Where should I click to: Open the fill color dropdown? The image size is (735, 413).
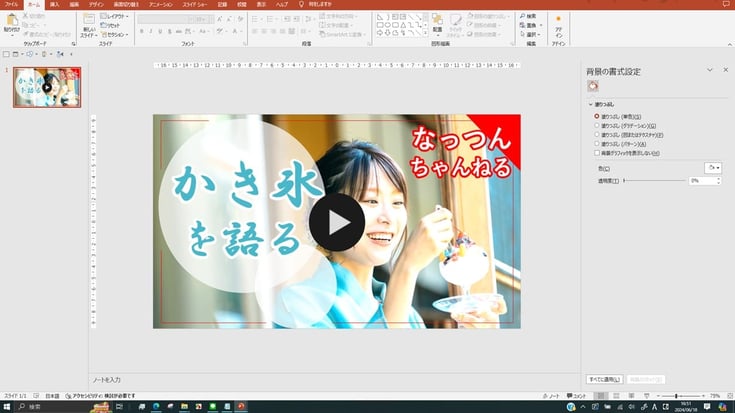pyautogui.click(x=713, y=168)
